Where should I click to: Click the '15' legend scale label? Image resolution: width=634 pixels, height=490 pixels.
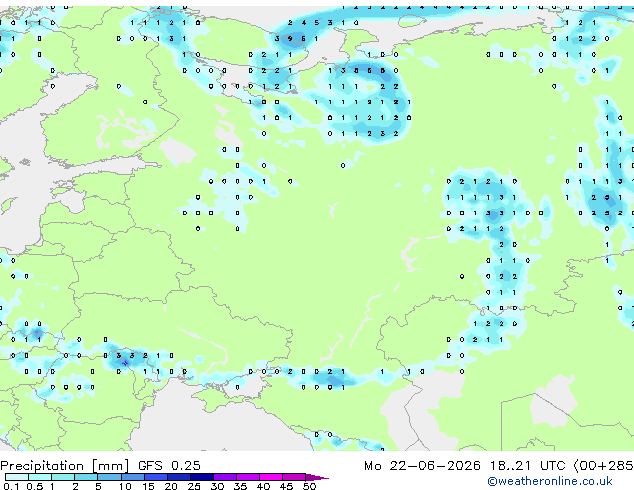click(x=148, y=486)
